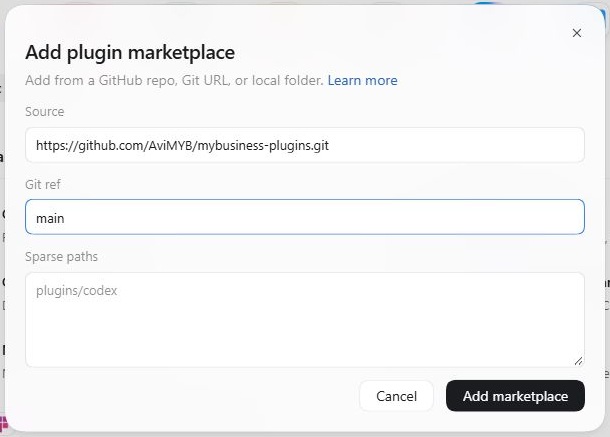The width and height of the screenshot is (610, 437).
Task: Click the Source URL input field
Action: pyautogui.click(x=305, y=145)
